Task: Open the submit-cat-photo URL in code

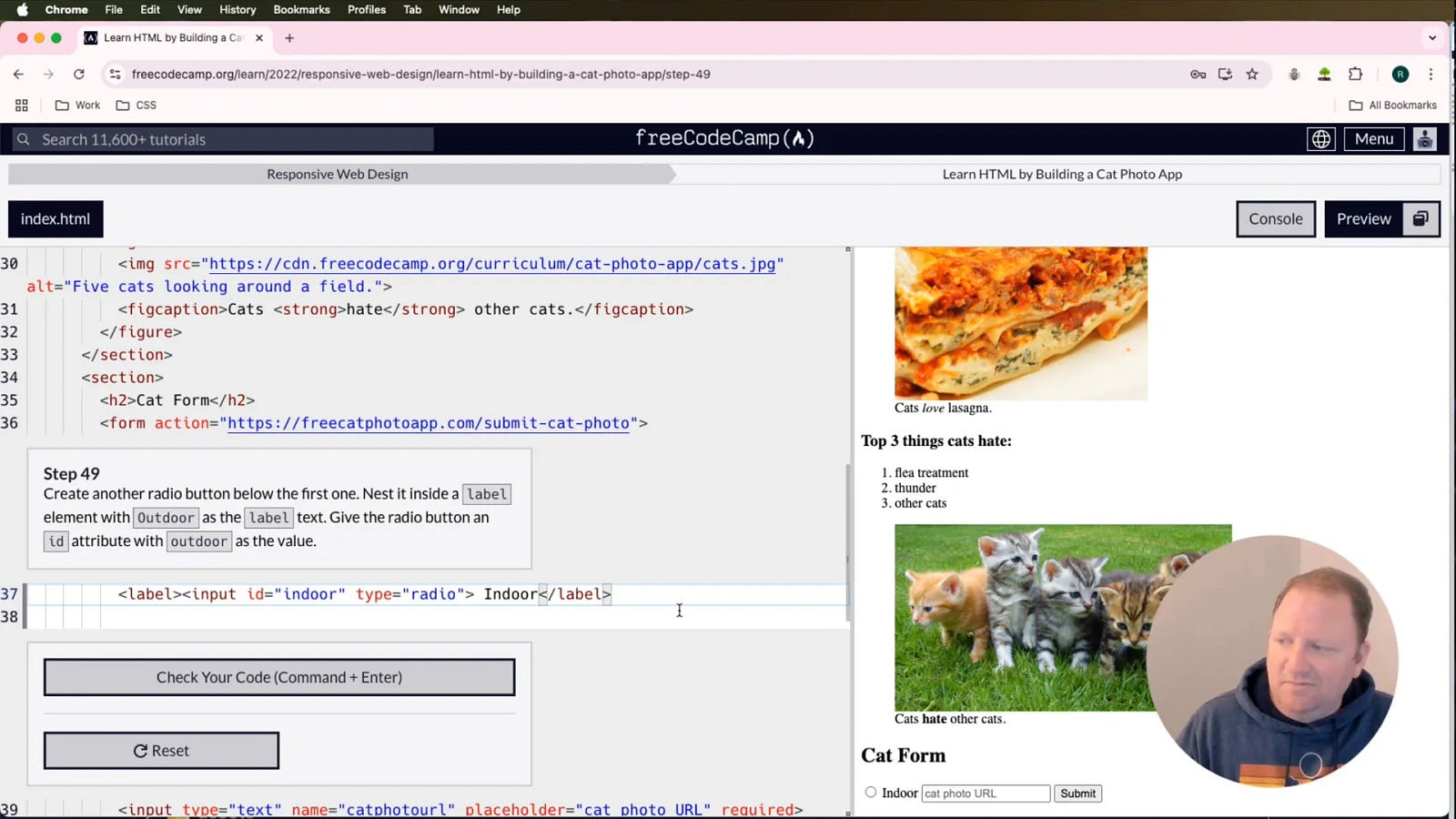Action: pyautogui.click(x=429, y=423)
